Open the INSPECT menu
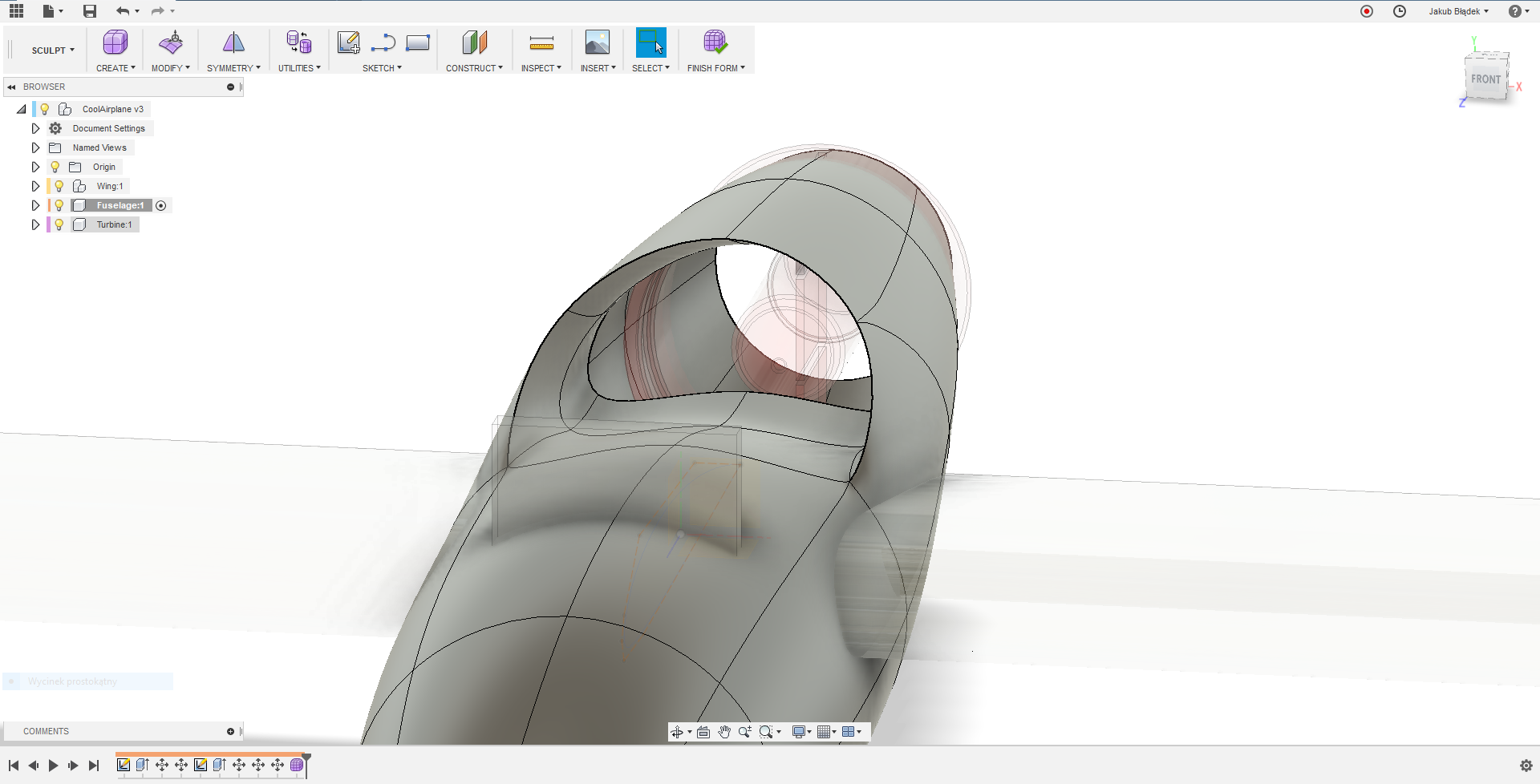Screen dimensions: 1540x784 [x=541, y=68]
